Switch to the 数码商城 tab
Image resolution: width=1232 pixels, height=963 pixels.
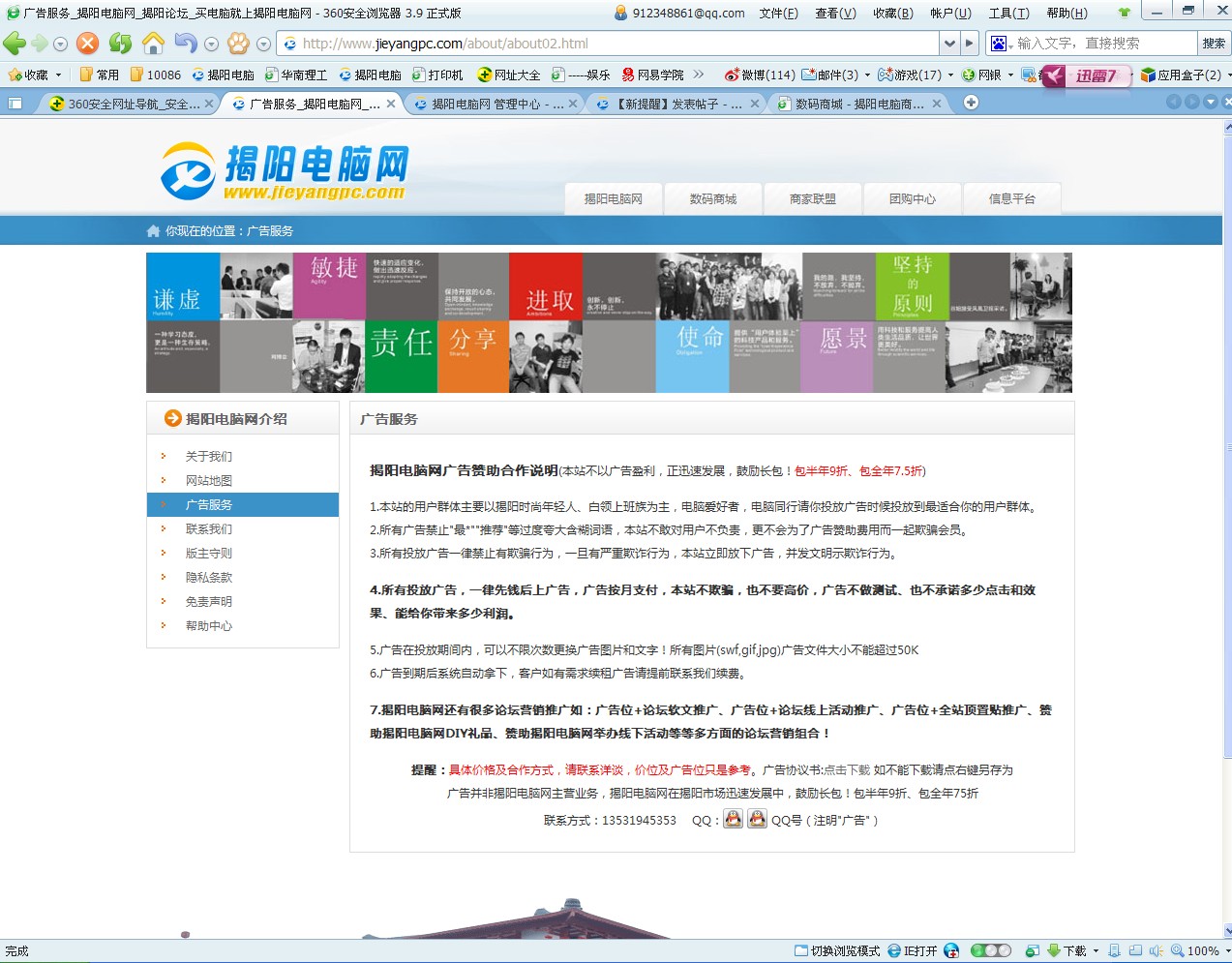point(859,104)
